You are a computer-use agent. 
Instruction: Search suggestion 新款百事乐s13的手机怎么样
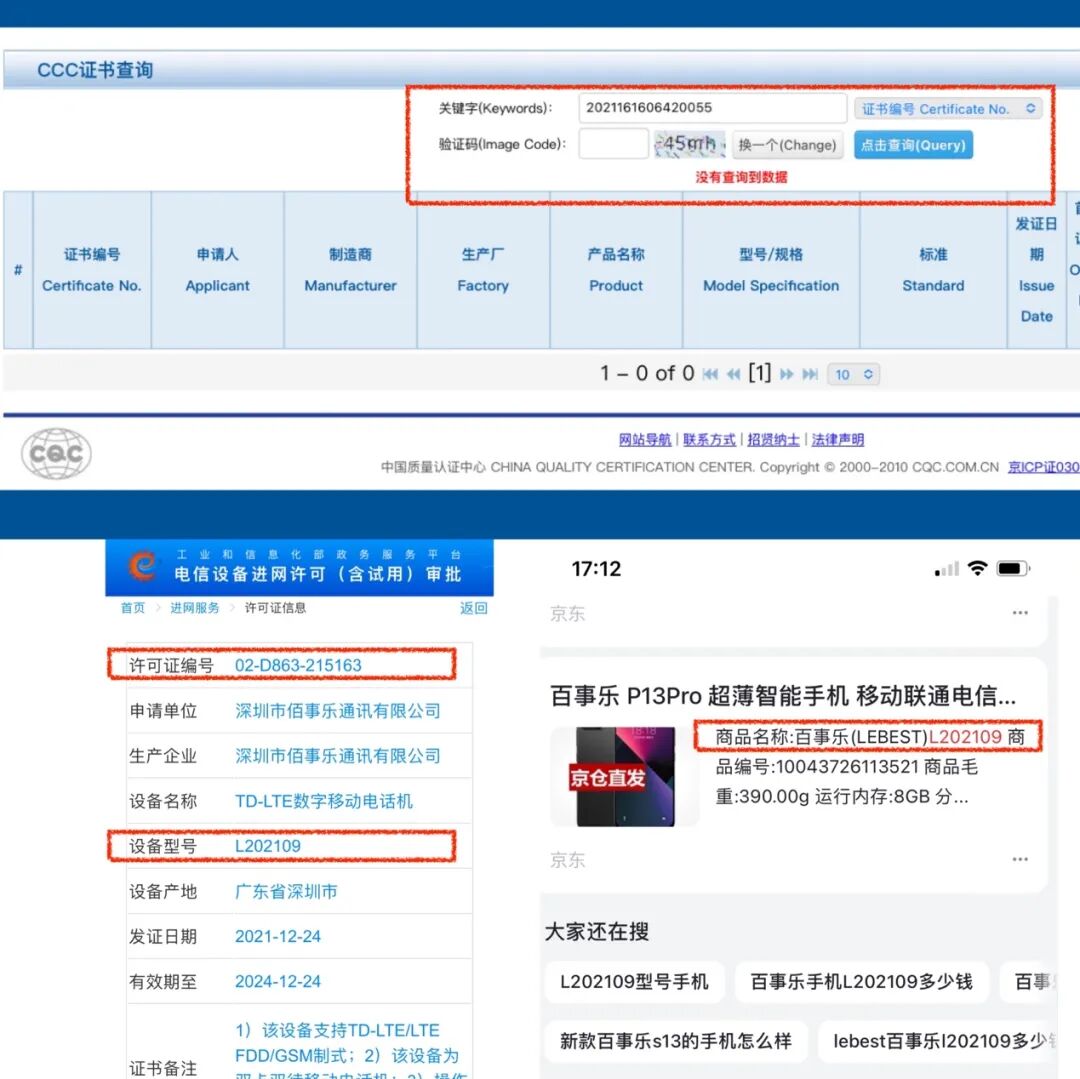tap(676, 1040)
